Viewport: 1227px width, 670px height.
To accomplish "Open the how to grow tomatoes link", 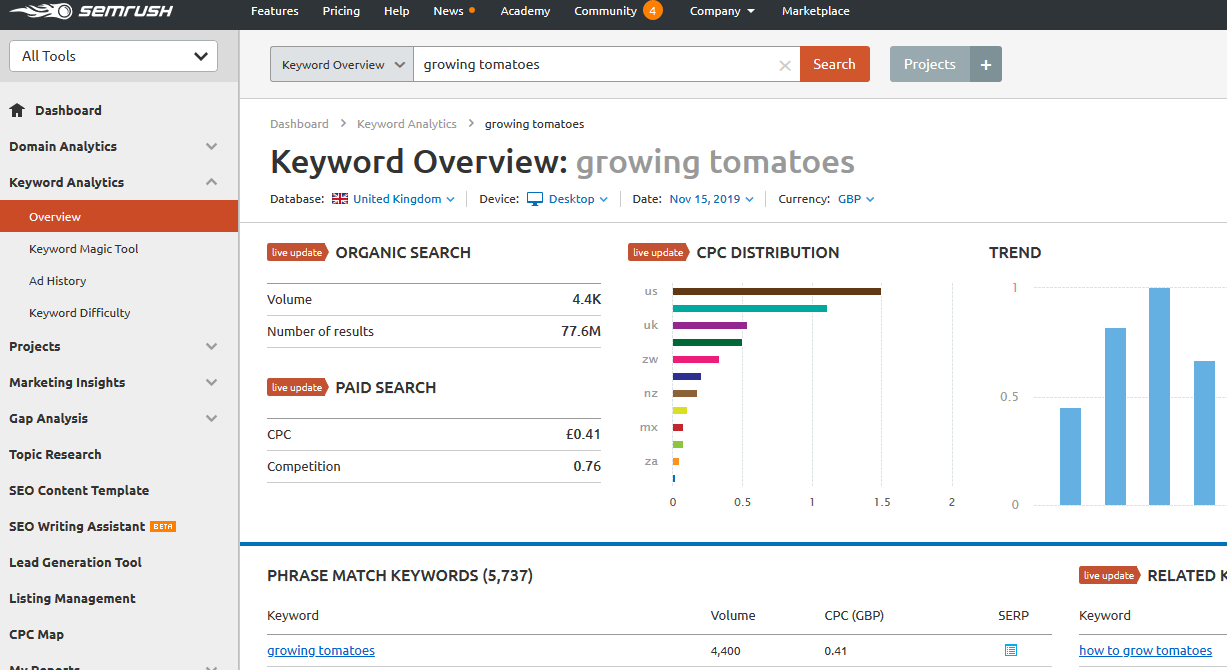I will tap(1145, 650).
